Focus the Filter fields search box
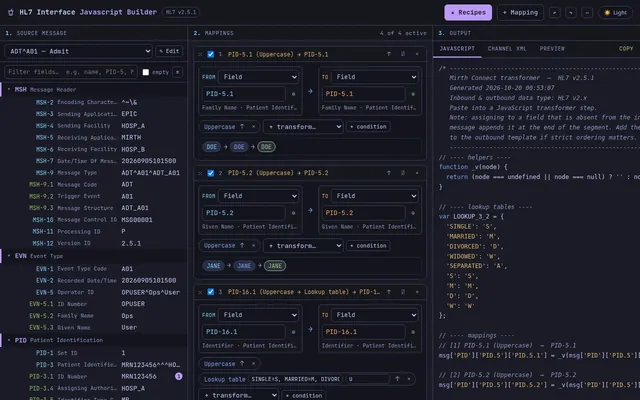The height and width of the screenshot is (400, 640). pyautogui.click(x=71, y=72)
